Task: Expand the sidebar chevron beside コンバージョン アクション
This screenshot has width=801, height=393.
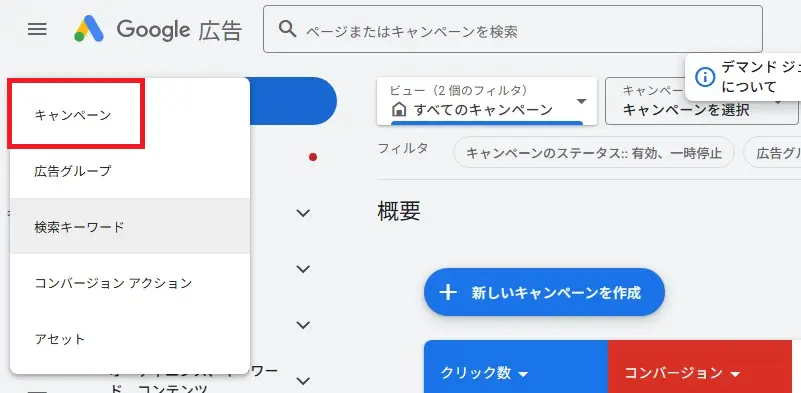Action: [303, 269]
